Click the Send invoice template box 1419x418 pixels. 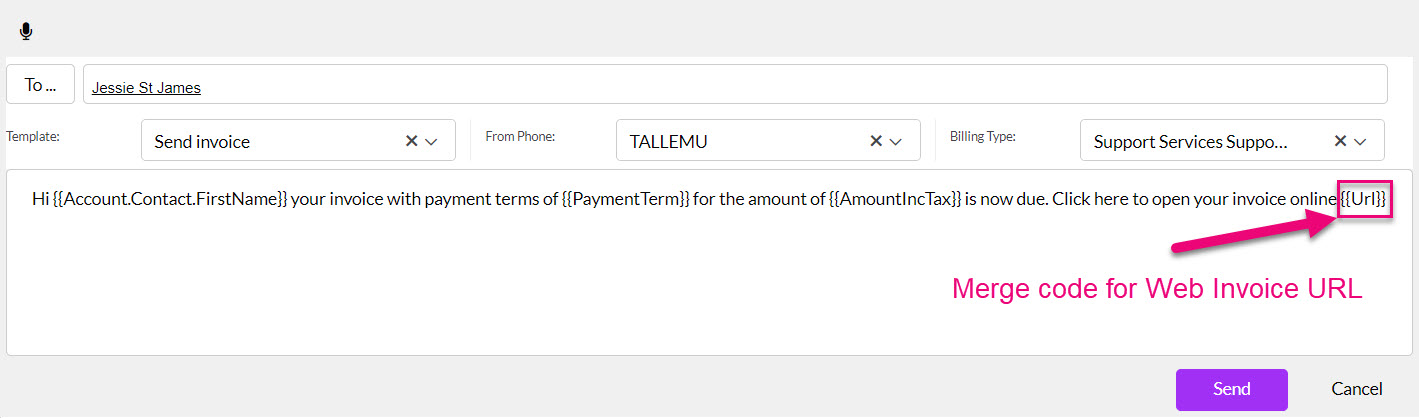[298, 141]
